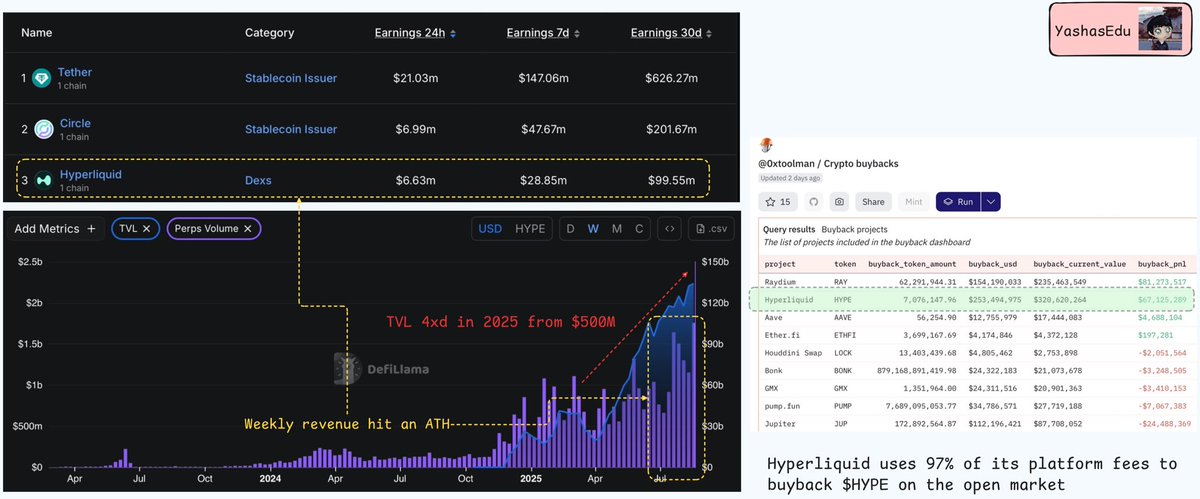The width and height of the screenshot is (1200, 499).
Task: Expand the Run button dropdown arrow
Action: click(990, 201)
